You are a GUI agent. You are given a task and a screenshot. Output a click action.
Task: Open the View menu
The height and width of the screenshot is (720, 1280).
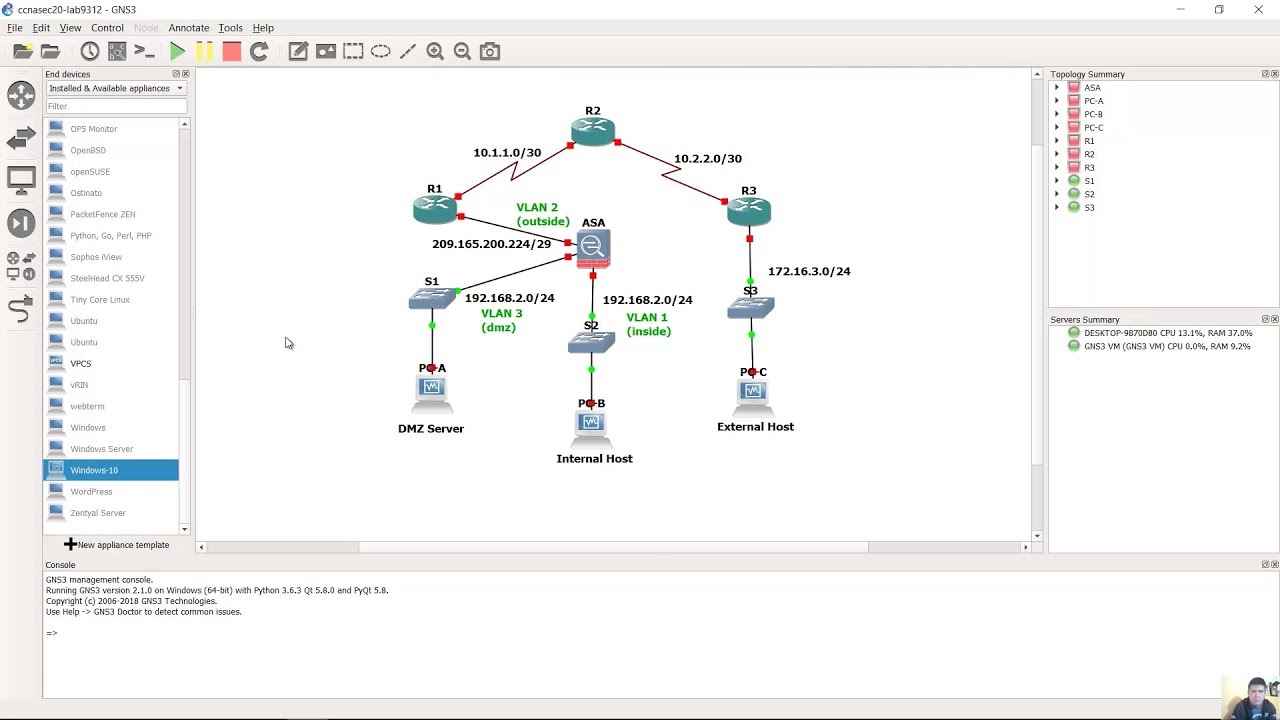[70, 28]
